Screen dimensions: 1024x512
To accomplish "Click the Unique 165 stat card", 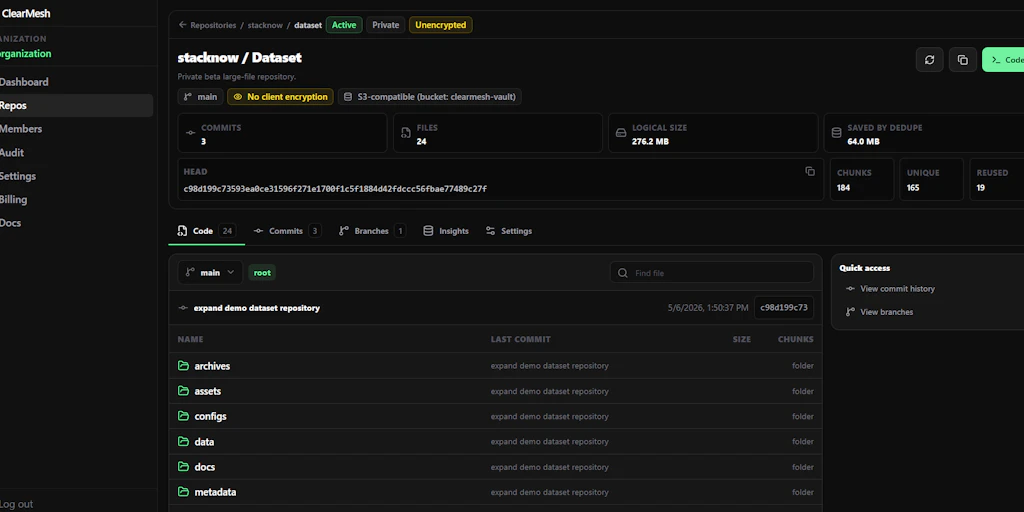I will (931, 179).
